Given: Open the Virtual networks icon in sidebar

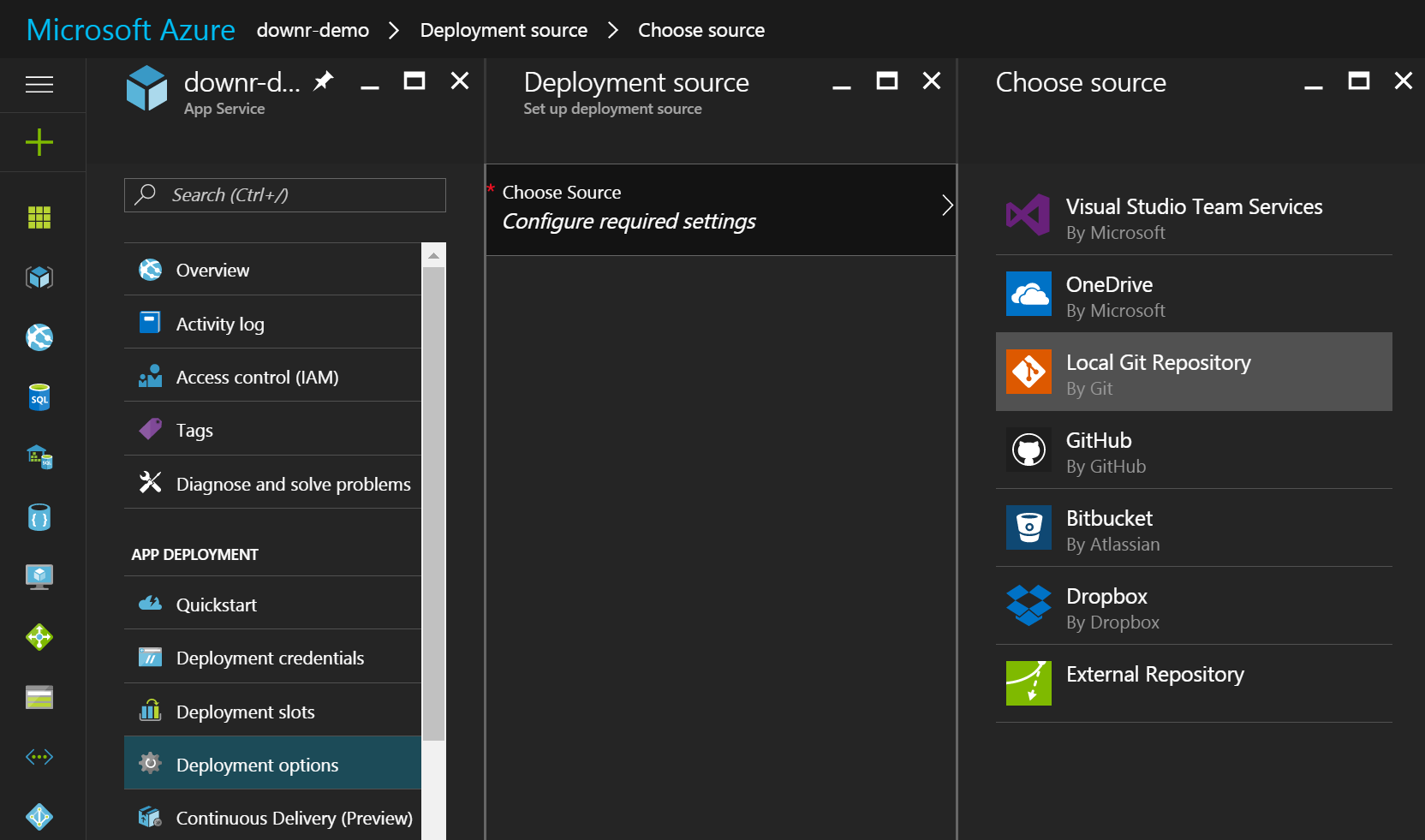Looking at the screenshot, I should [x=39, y=757].
